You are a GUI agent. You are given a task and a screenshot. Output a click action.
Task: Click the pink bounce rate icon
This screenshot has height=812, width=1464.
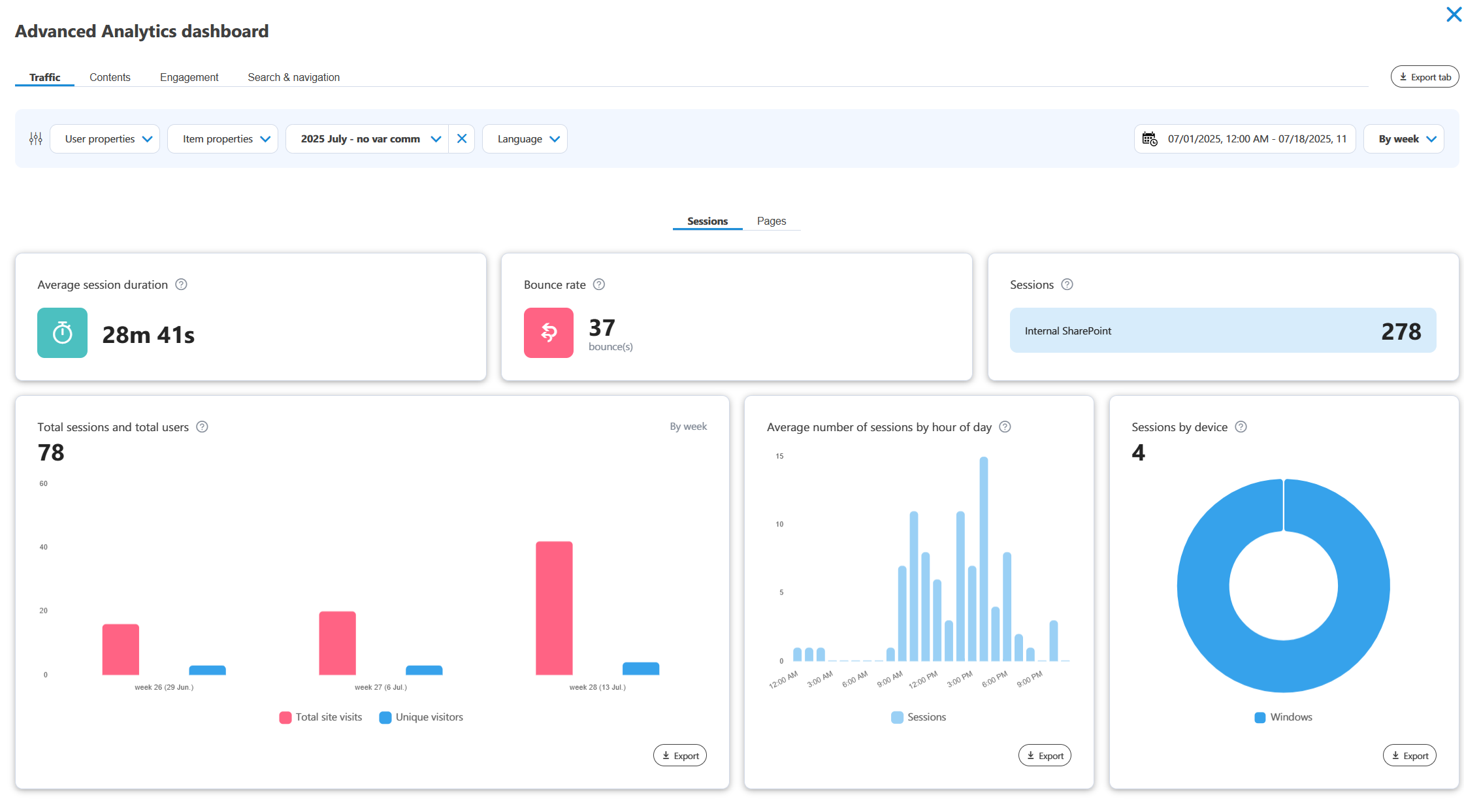(x=548, y=333)
